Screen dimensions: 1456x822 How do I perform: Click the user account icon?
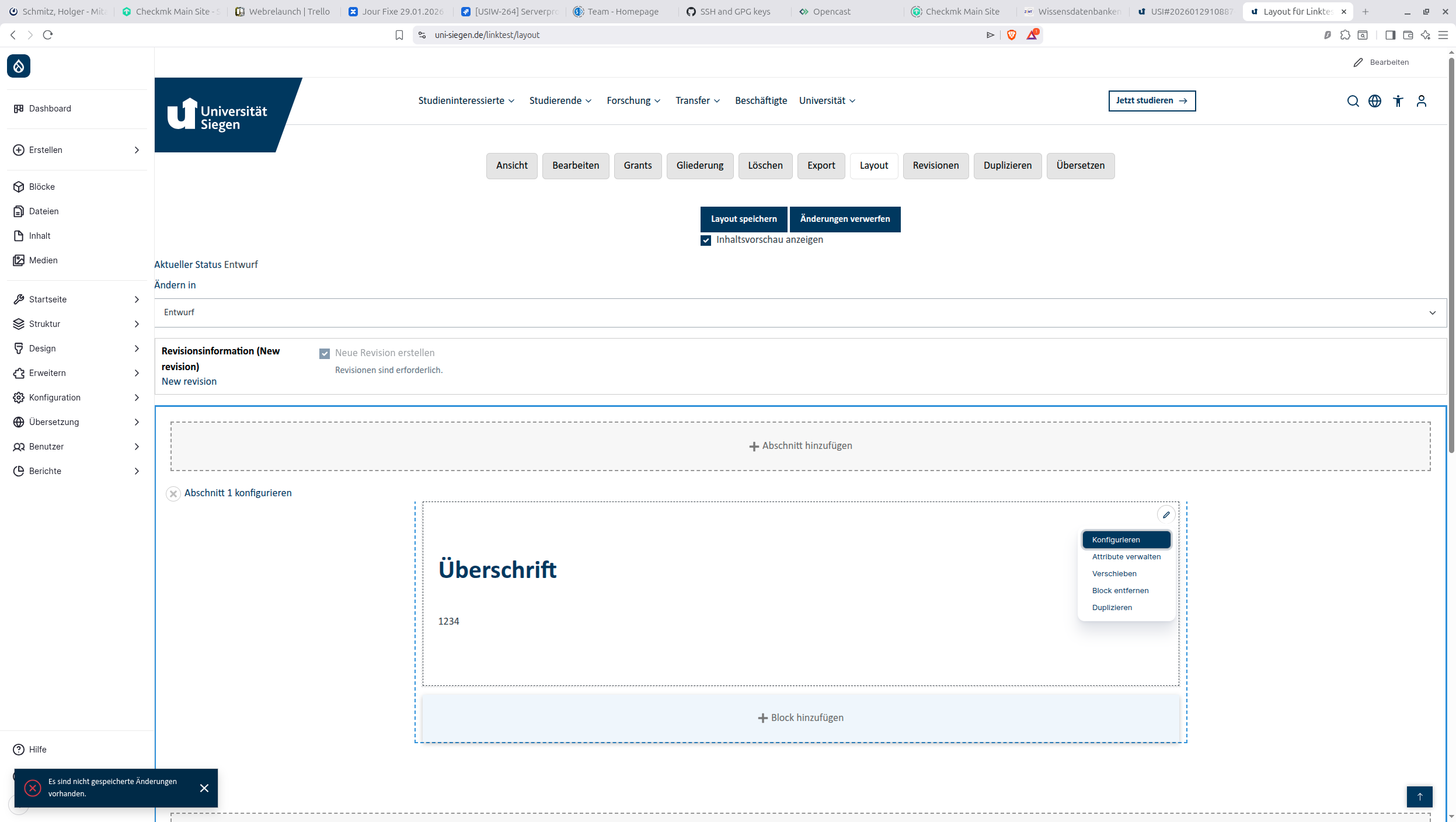(1422, 101)
